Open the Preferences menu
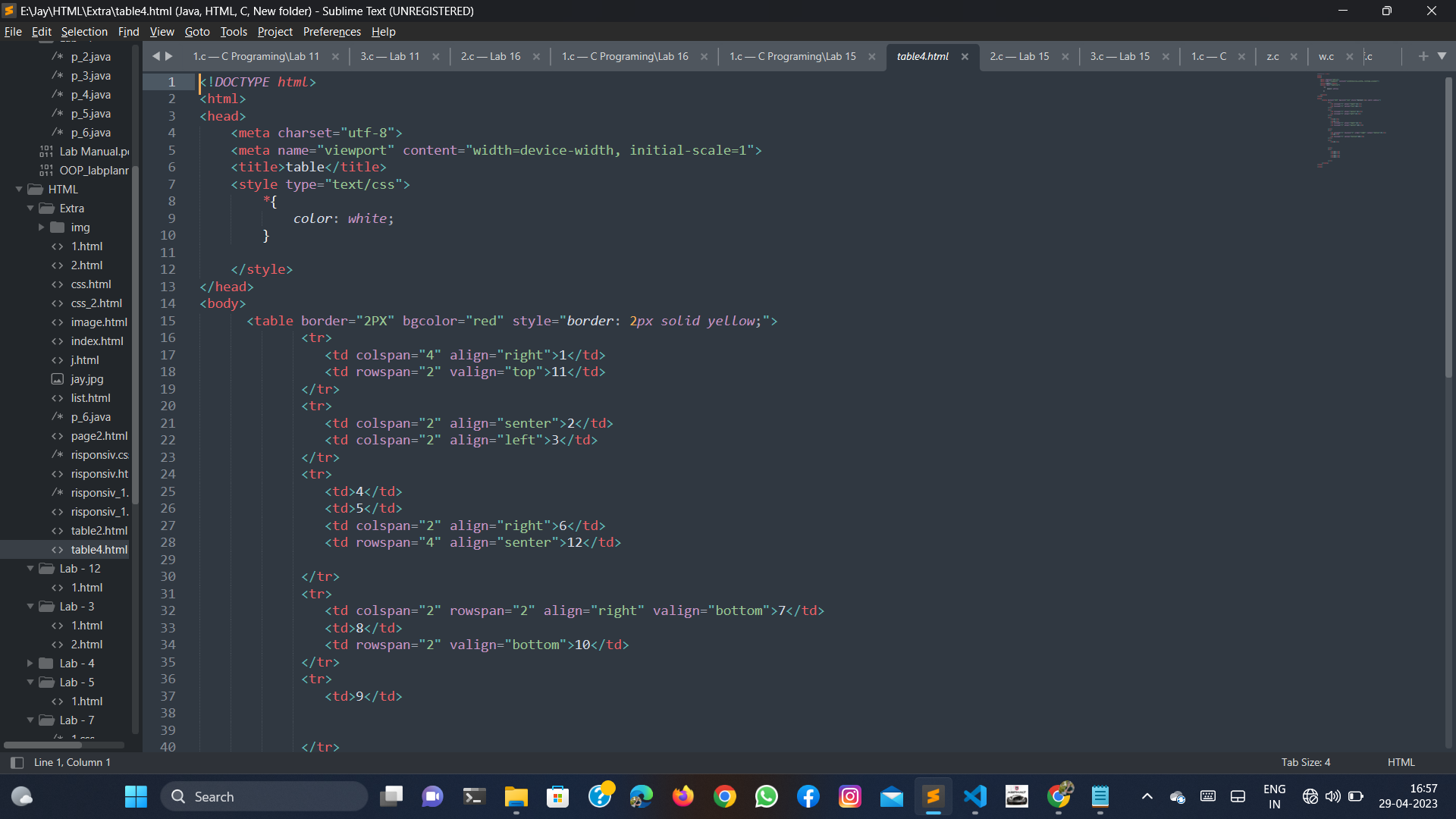This screenshot has height=819, width=1456. click(x=331, y=32)
